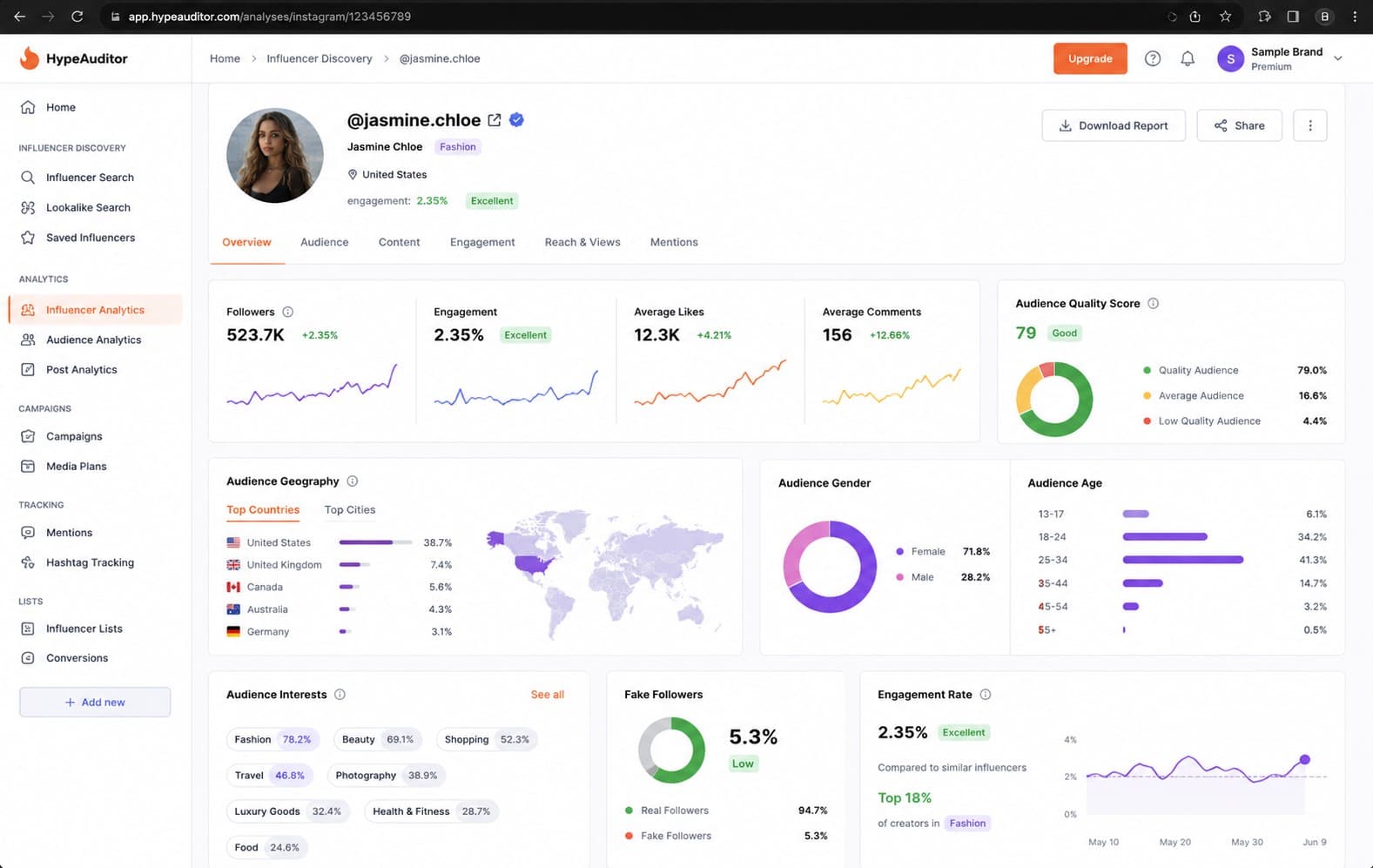Click the Fashion 78.2% interest chip
Screen dimensions: 1373x868
273,739
